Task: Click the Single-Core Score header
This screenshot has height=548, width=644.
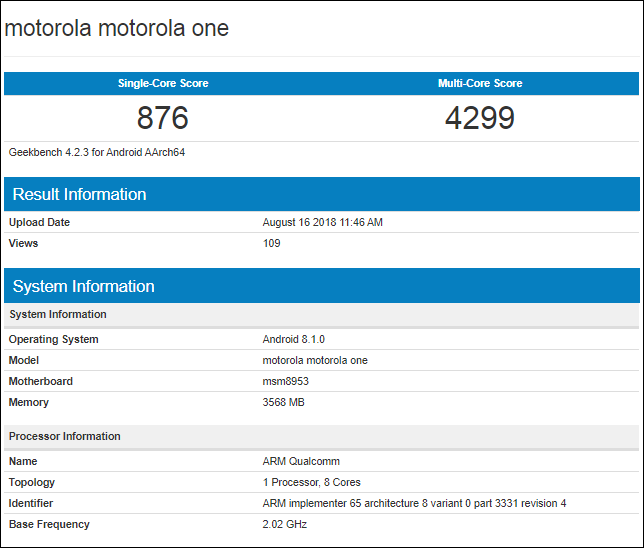Action: [x=163, y=83]
